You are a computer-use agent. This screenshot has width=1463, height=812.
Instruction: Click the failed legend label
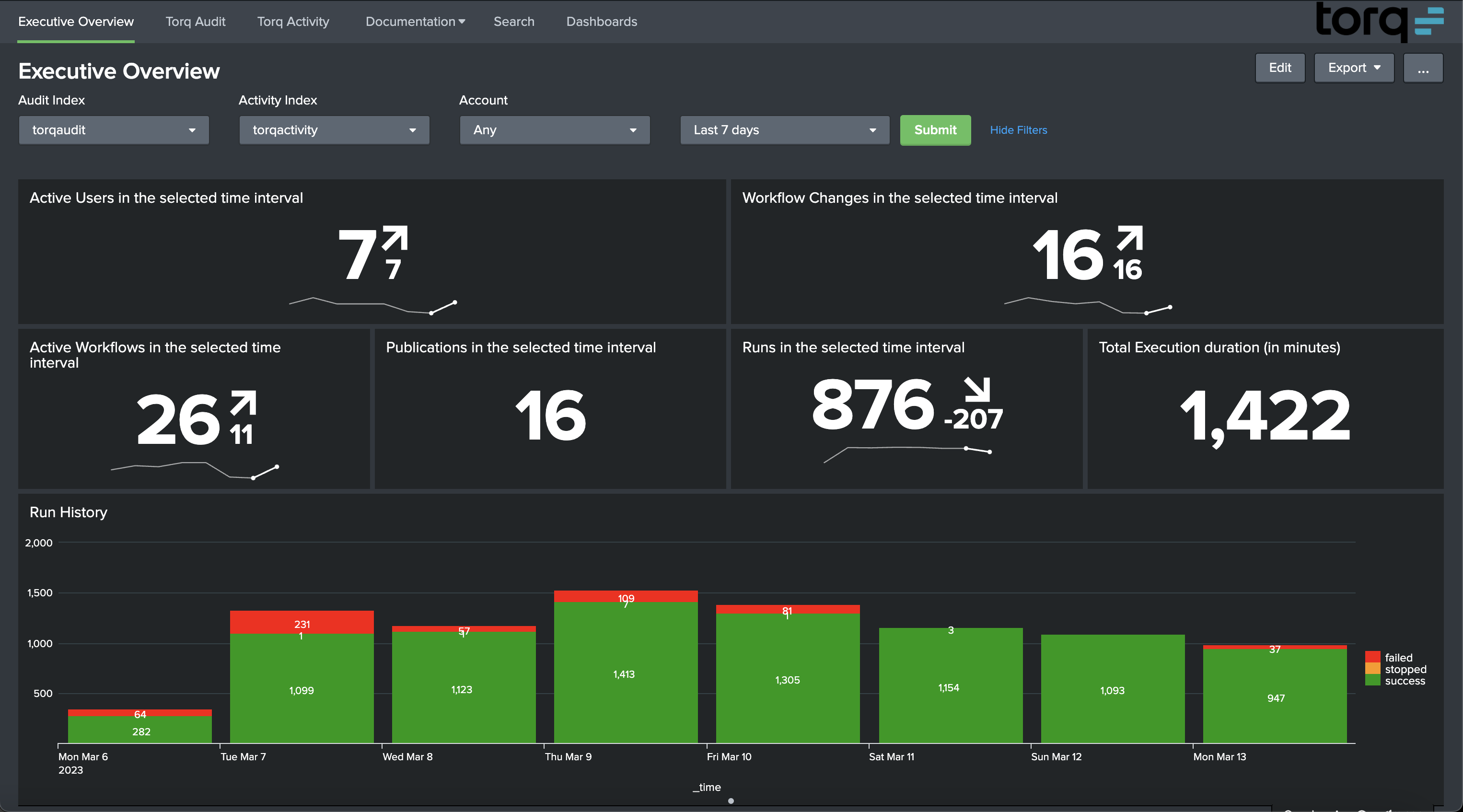1398,658
